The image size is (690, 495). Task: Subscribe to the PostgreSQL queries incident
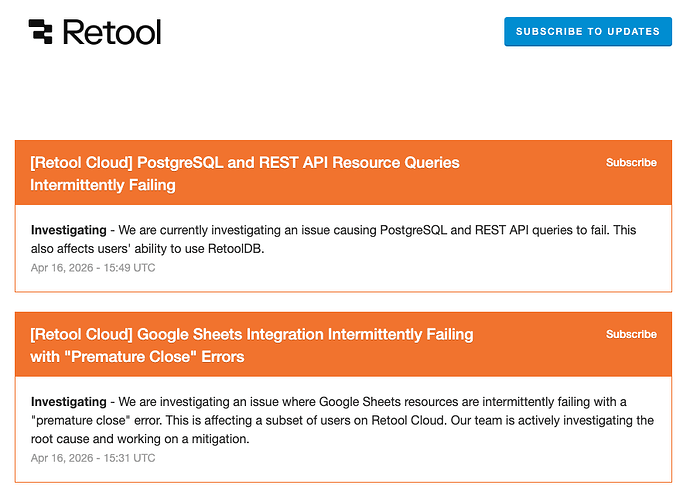[631, 162]
